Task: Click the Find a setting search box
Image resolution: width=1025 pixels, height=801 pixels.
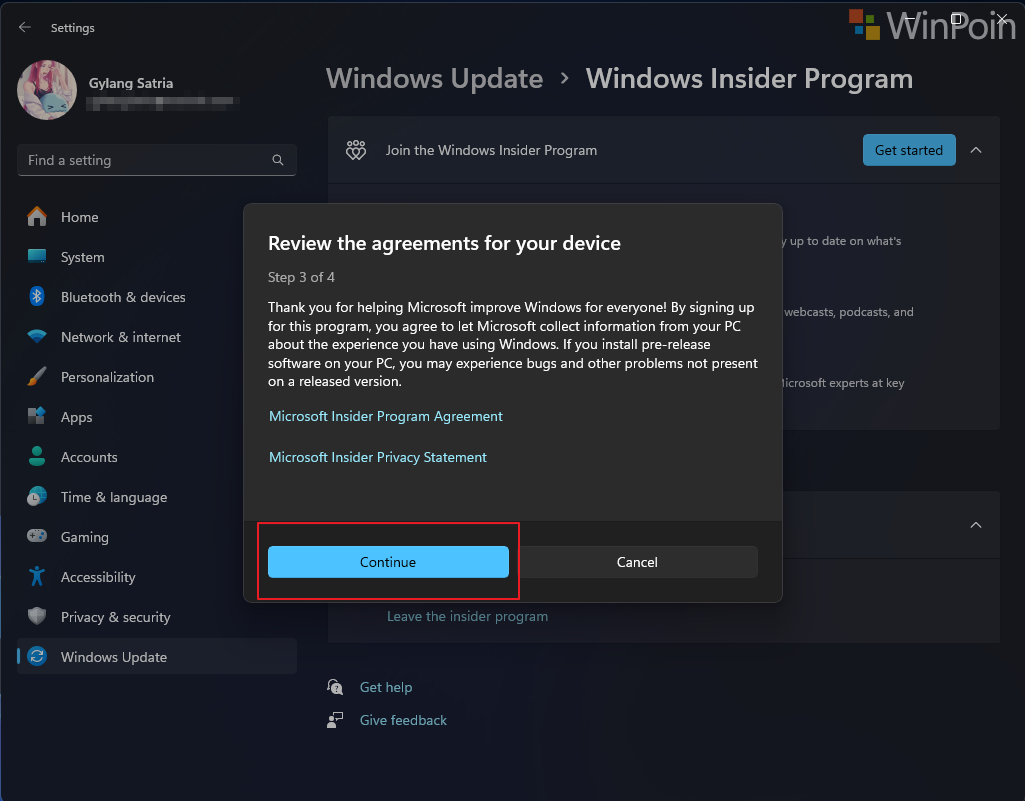Action: [157, 160]
